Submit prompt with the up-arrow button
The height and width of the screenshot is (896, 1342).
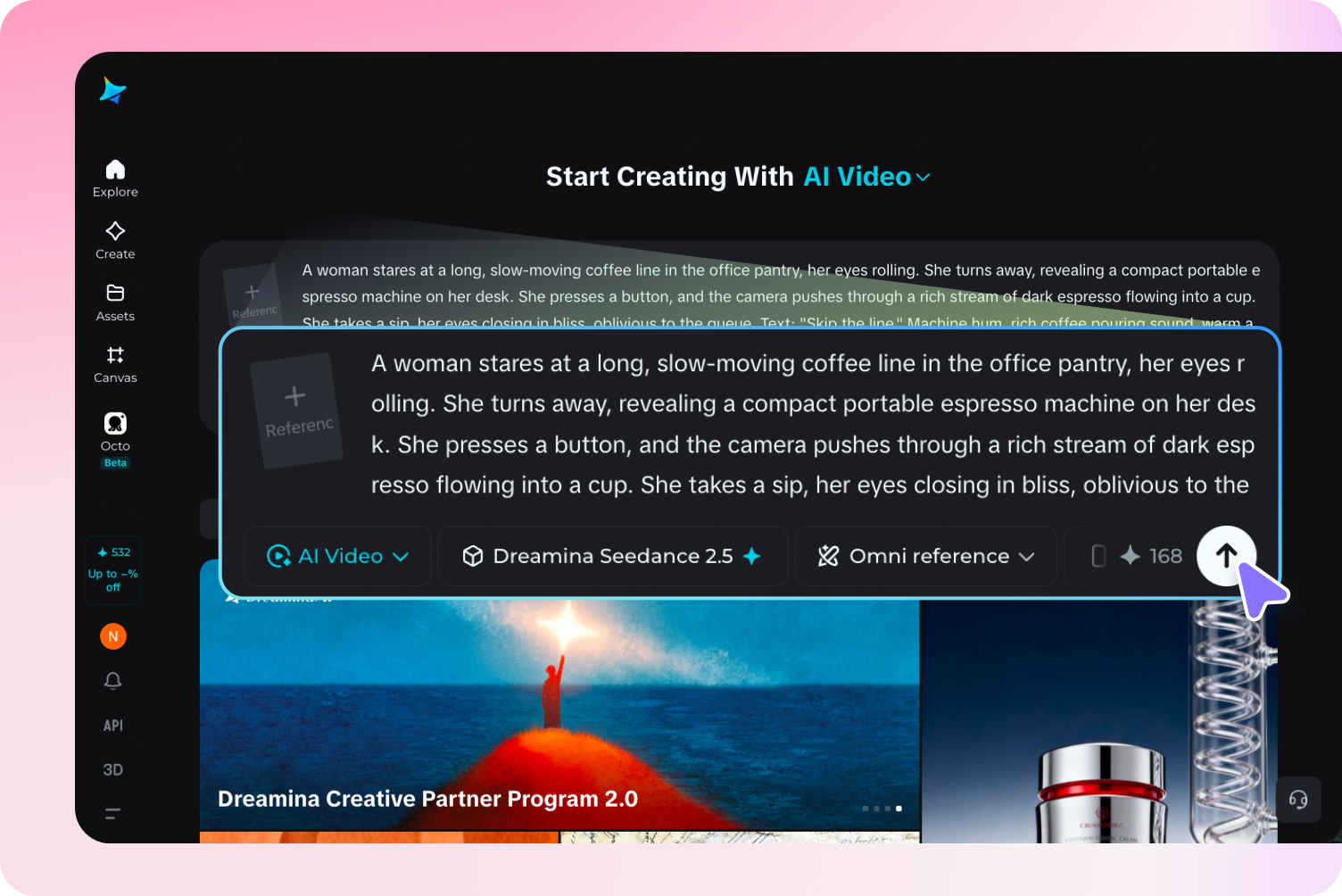(x=1227, y=556)
